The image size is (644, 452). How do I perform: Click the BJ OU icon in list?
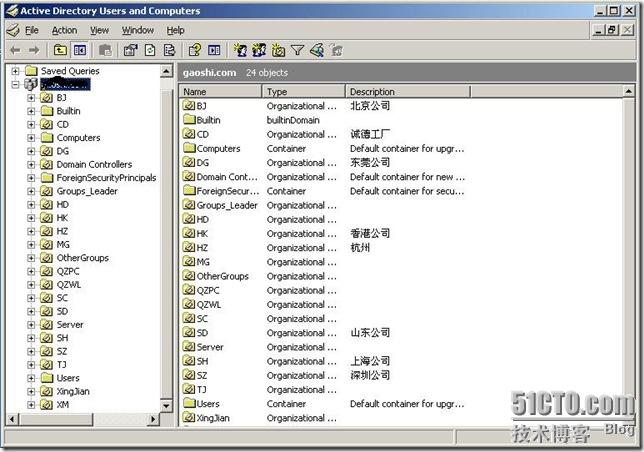tap(189, 106)
